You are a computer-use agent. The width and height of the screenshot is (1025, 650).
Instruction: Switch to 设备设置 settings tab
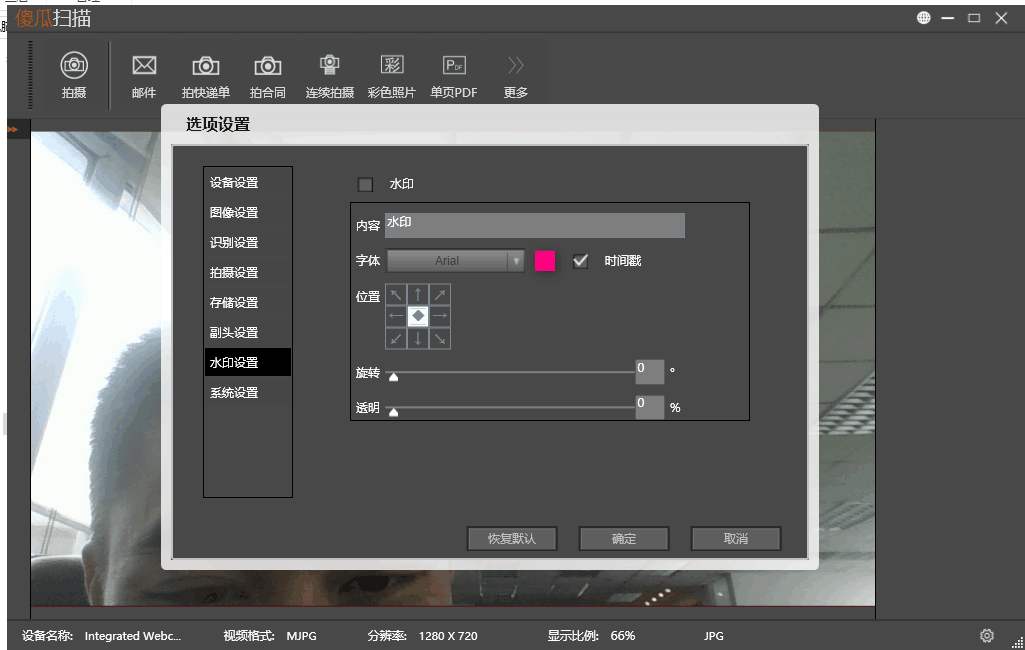(248, 182)
